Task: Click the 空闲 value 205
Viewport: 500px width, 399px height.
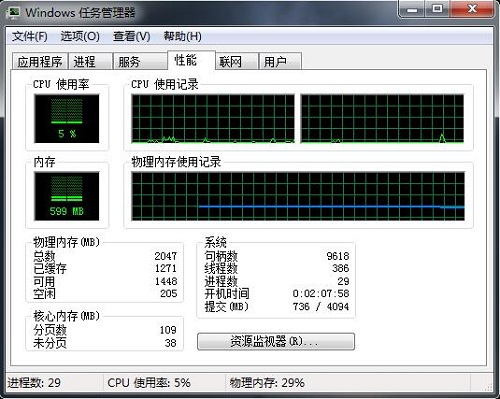Action: pyautogui.click(x=169, y=294)
